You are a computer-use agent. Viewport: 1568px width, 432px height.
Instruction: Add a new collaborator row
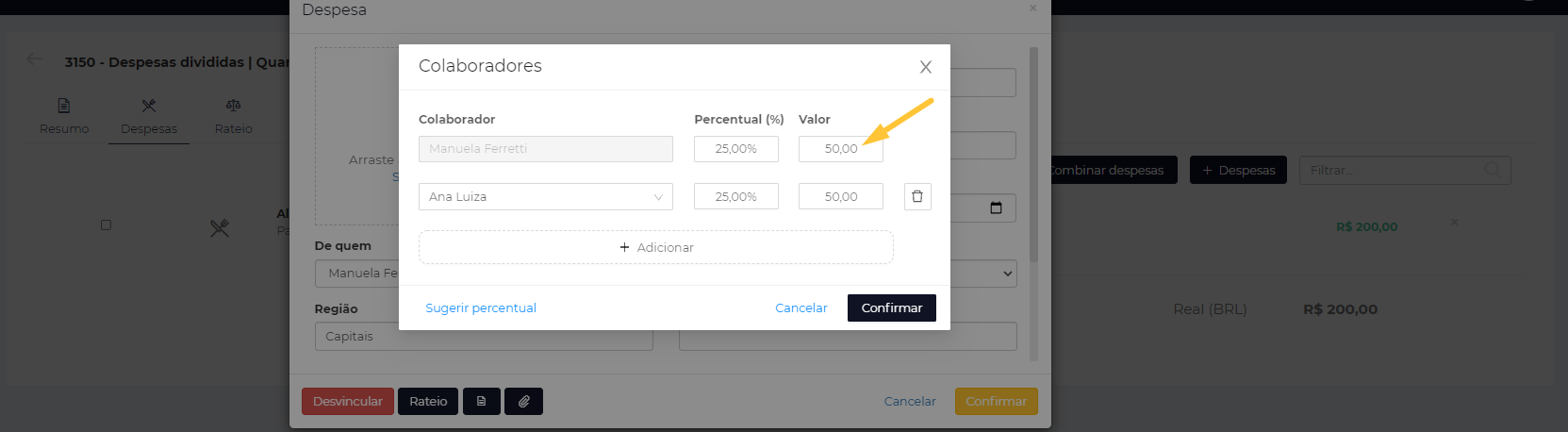click(x=655, y=247)
